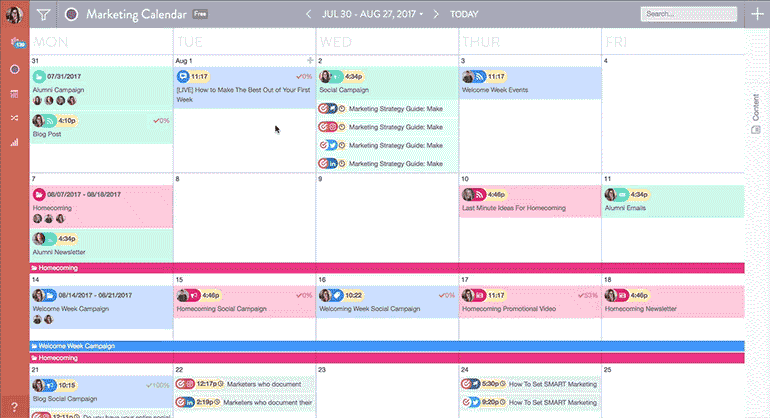Open the Content drawer side tab
770x418 pixels.
[x=756, y=113]
